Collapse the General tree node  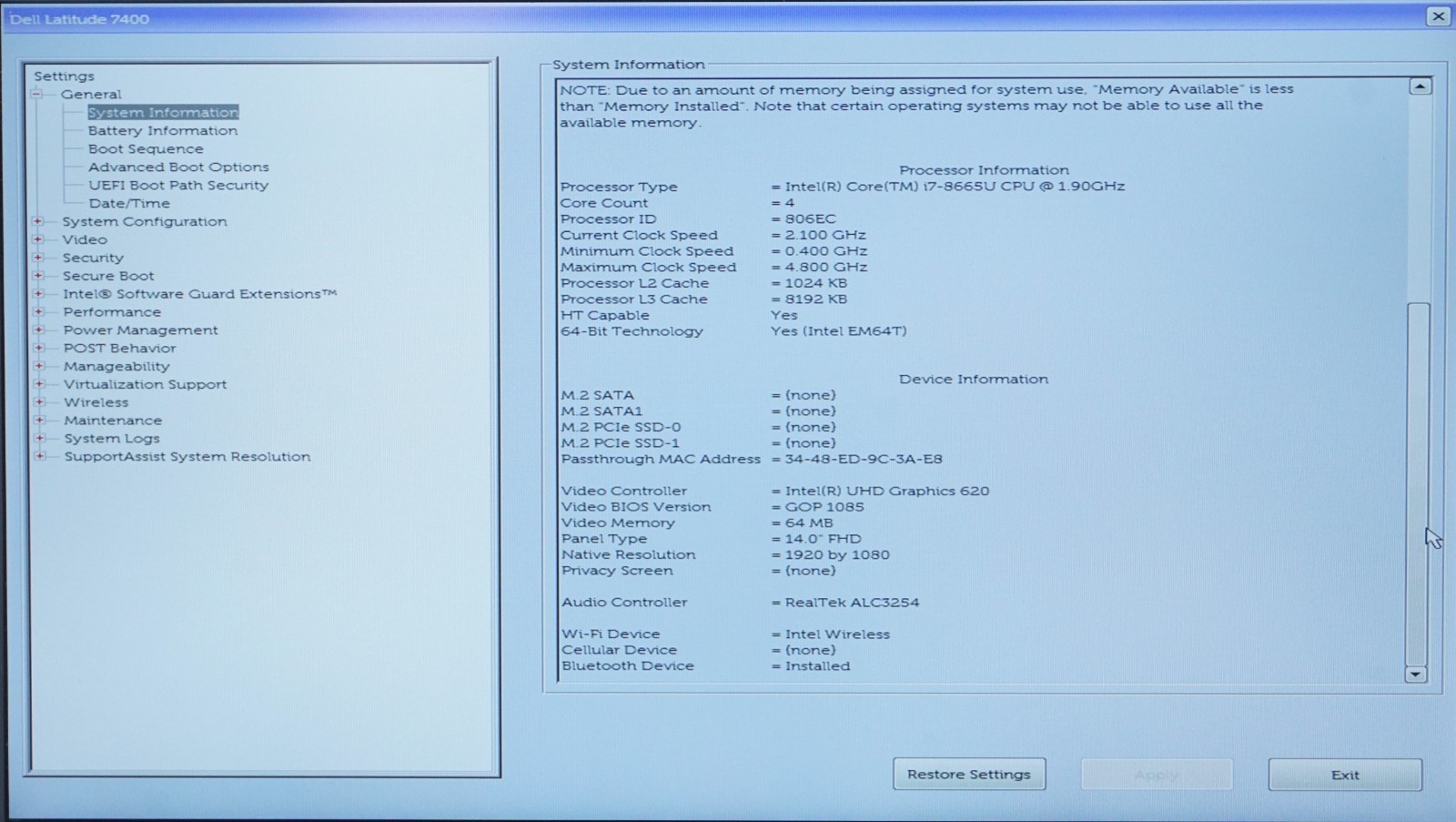[36, 94]
